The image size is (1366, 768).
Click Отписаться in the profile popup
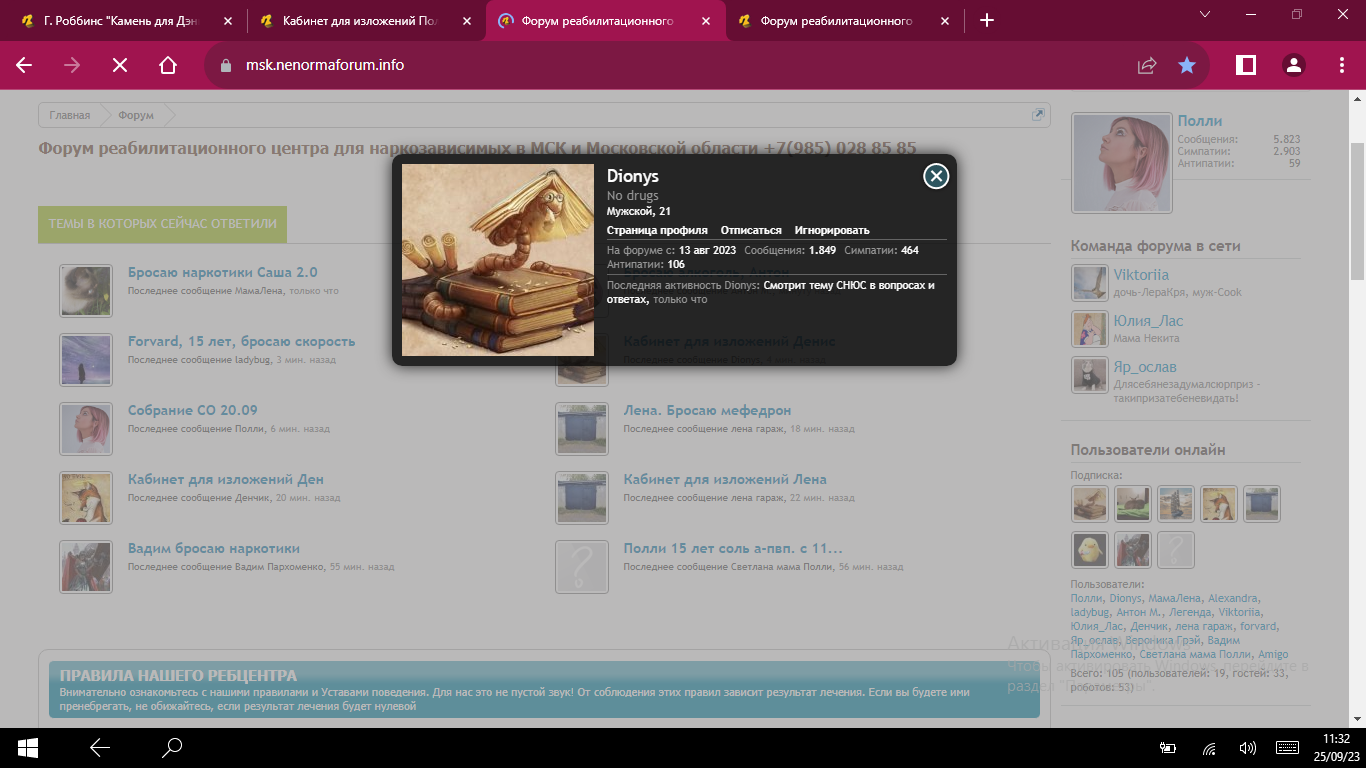coord(751,230)
